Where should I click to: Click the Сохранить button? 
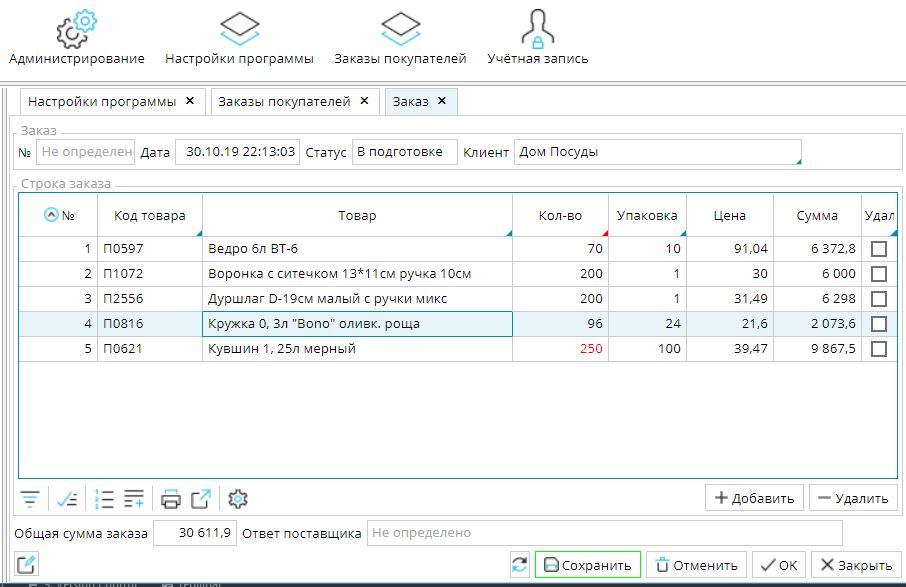click(x=588, y=565)
